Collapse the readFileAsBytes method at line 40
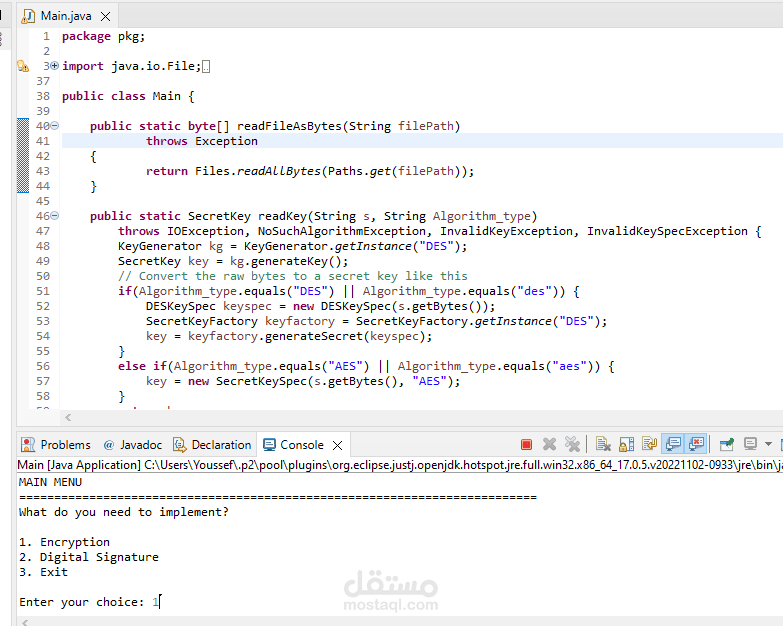This screenshot has height=626, width=783. point(55,126)
